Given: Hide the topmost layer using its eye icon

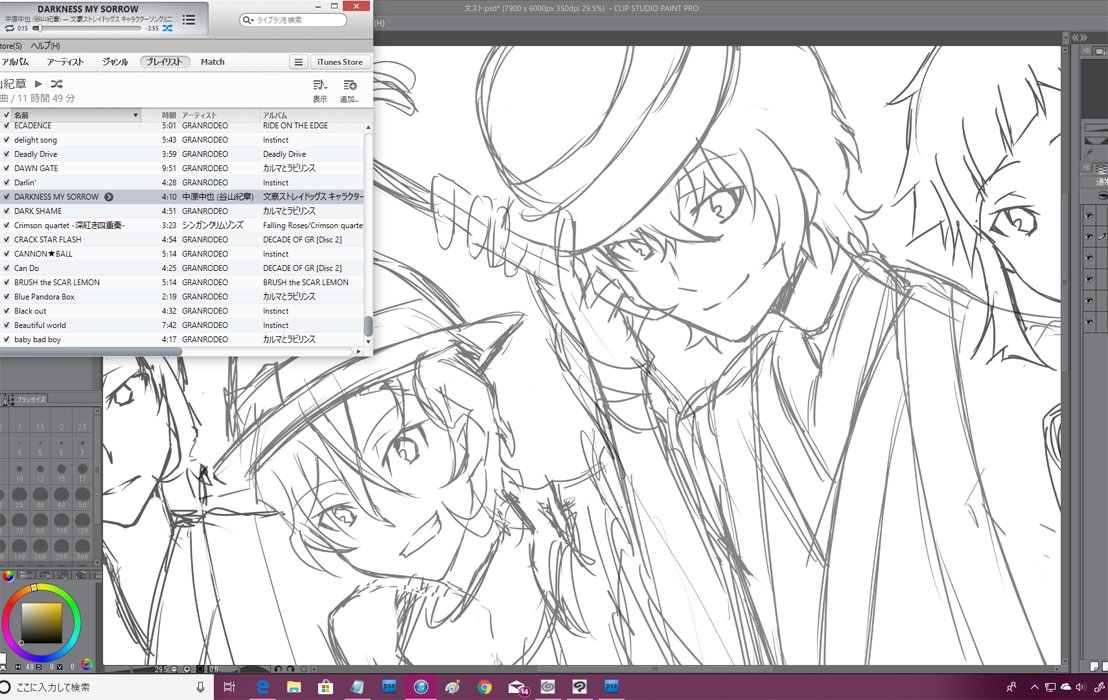Looking at the screenshot, I should (x=1089, y=215).
